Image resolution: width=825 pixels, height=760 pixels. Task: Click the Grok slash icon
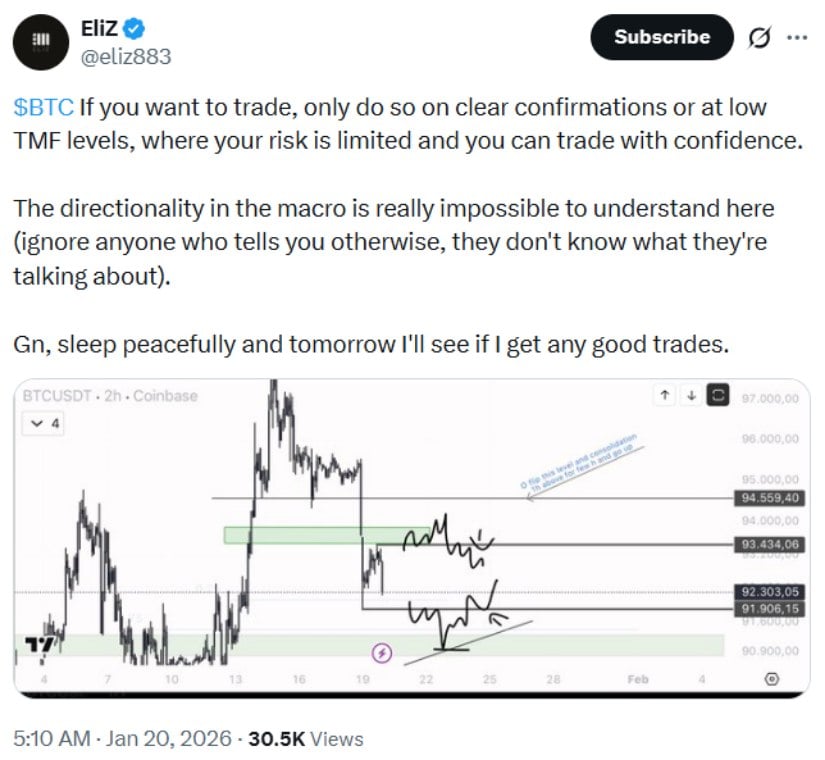pyautogui.click(x=759, y=38)
